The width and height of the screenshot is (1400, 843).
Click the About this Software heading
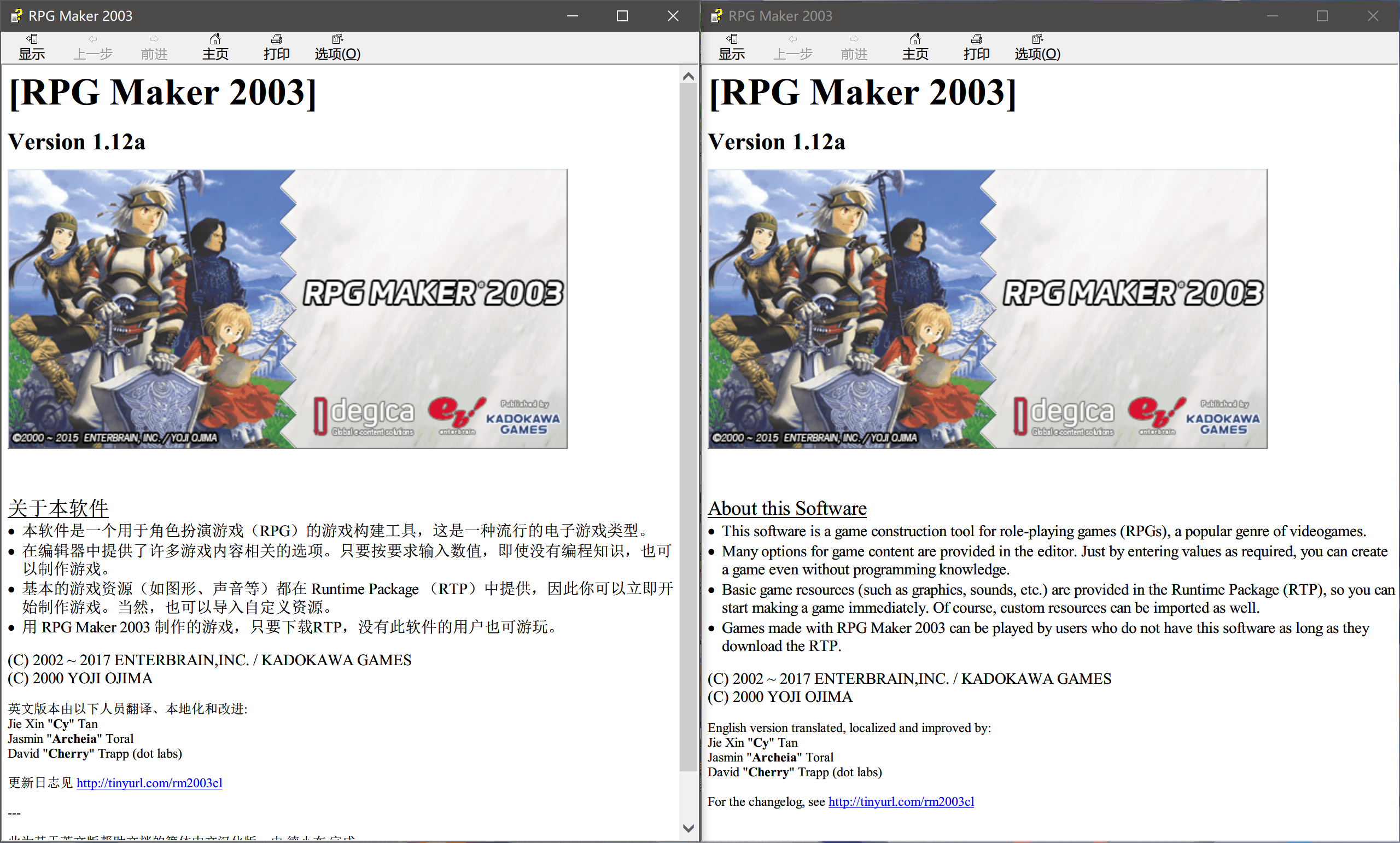tap(787, 508)
